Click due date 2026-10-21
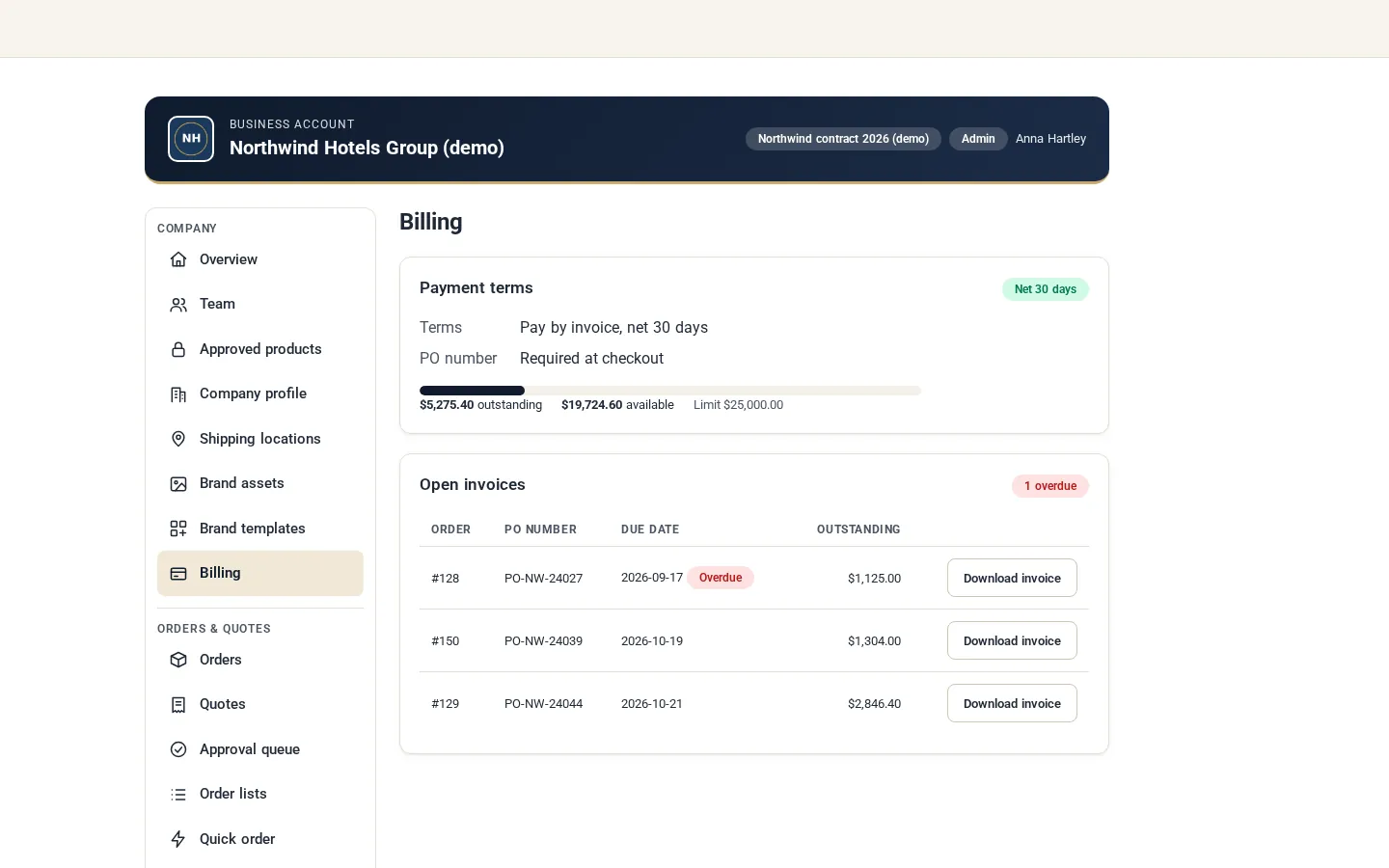1389x868 pixels. 652,704
